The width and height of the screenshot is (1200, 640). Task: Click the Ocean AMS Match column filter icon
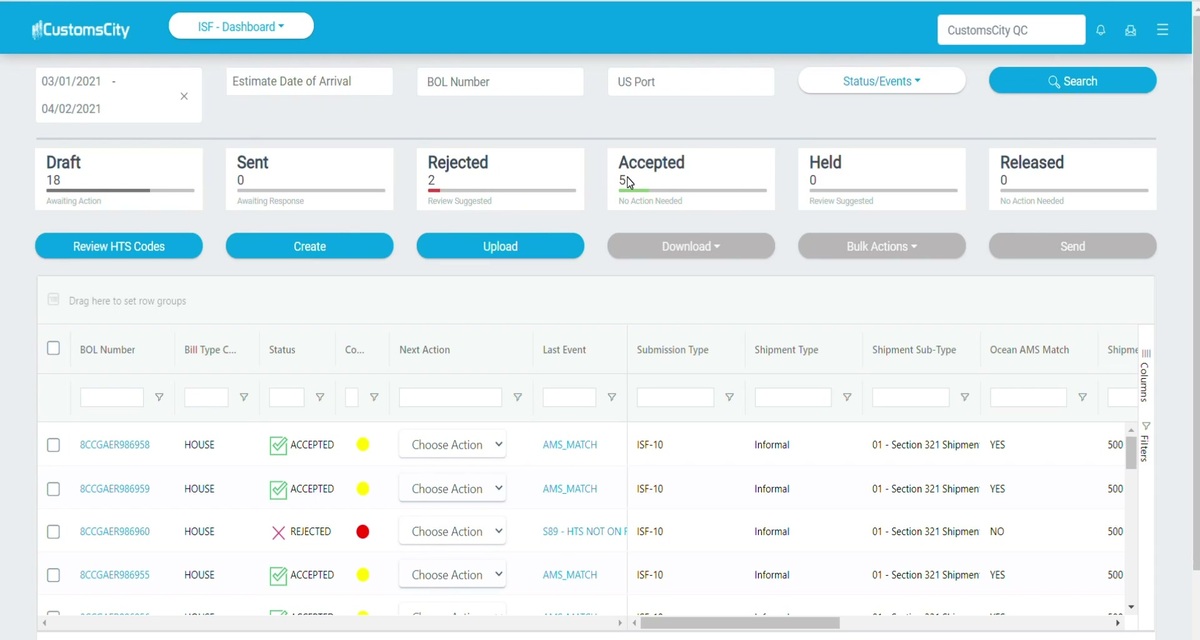tap(1083, 397)
